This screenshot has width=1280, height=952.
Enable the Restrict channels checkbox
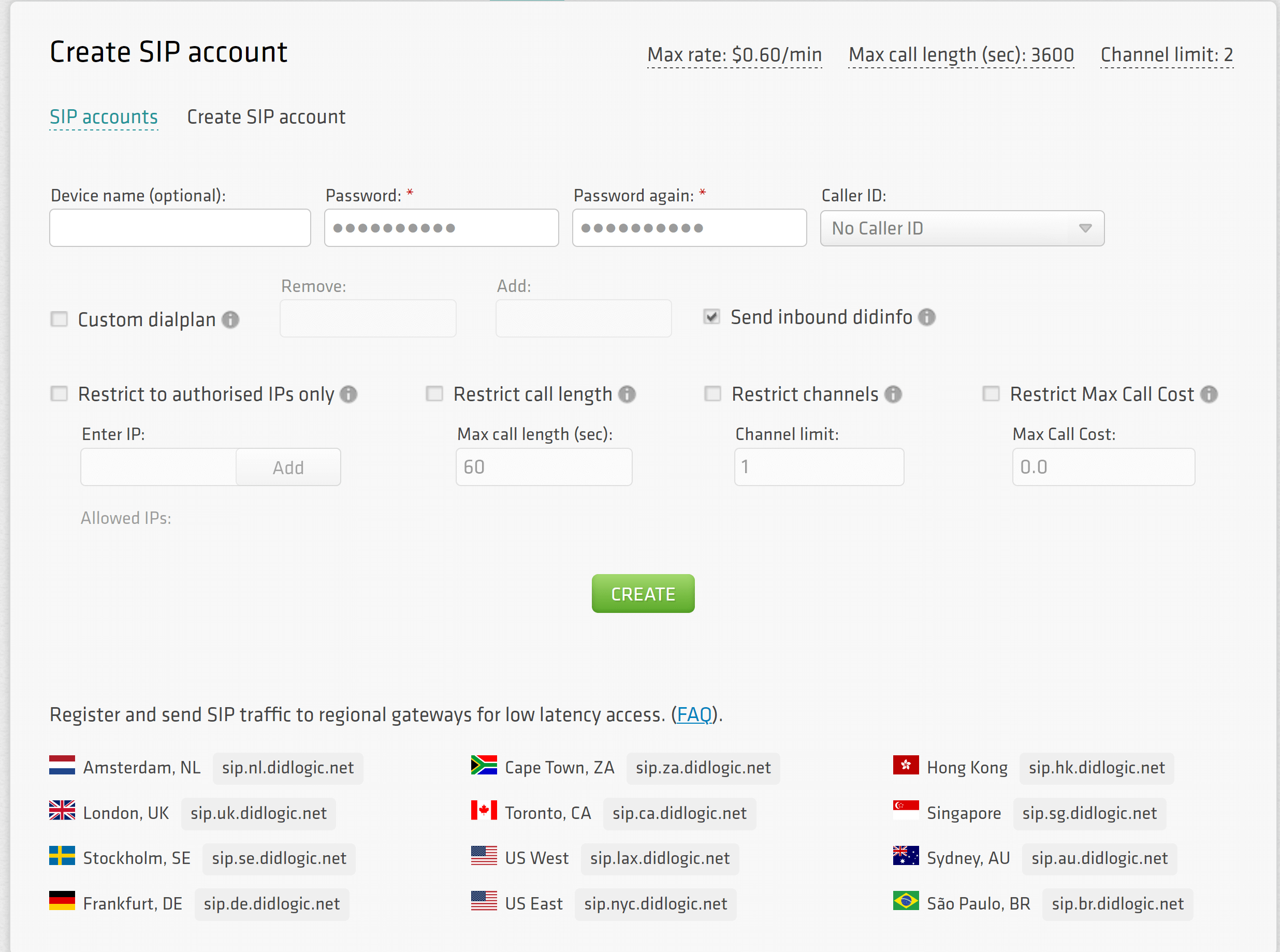pyautogui.click(x=712, y=393)
